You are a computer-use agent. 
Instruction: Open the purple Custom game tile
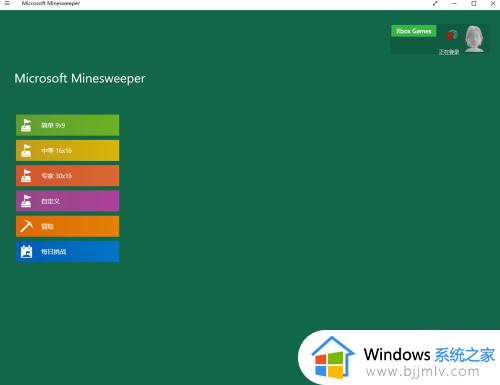click(67, 201)
